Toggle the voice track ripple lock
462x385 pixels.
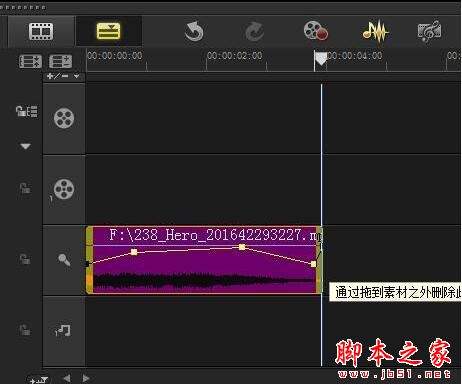tap(25, 259)
